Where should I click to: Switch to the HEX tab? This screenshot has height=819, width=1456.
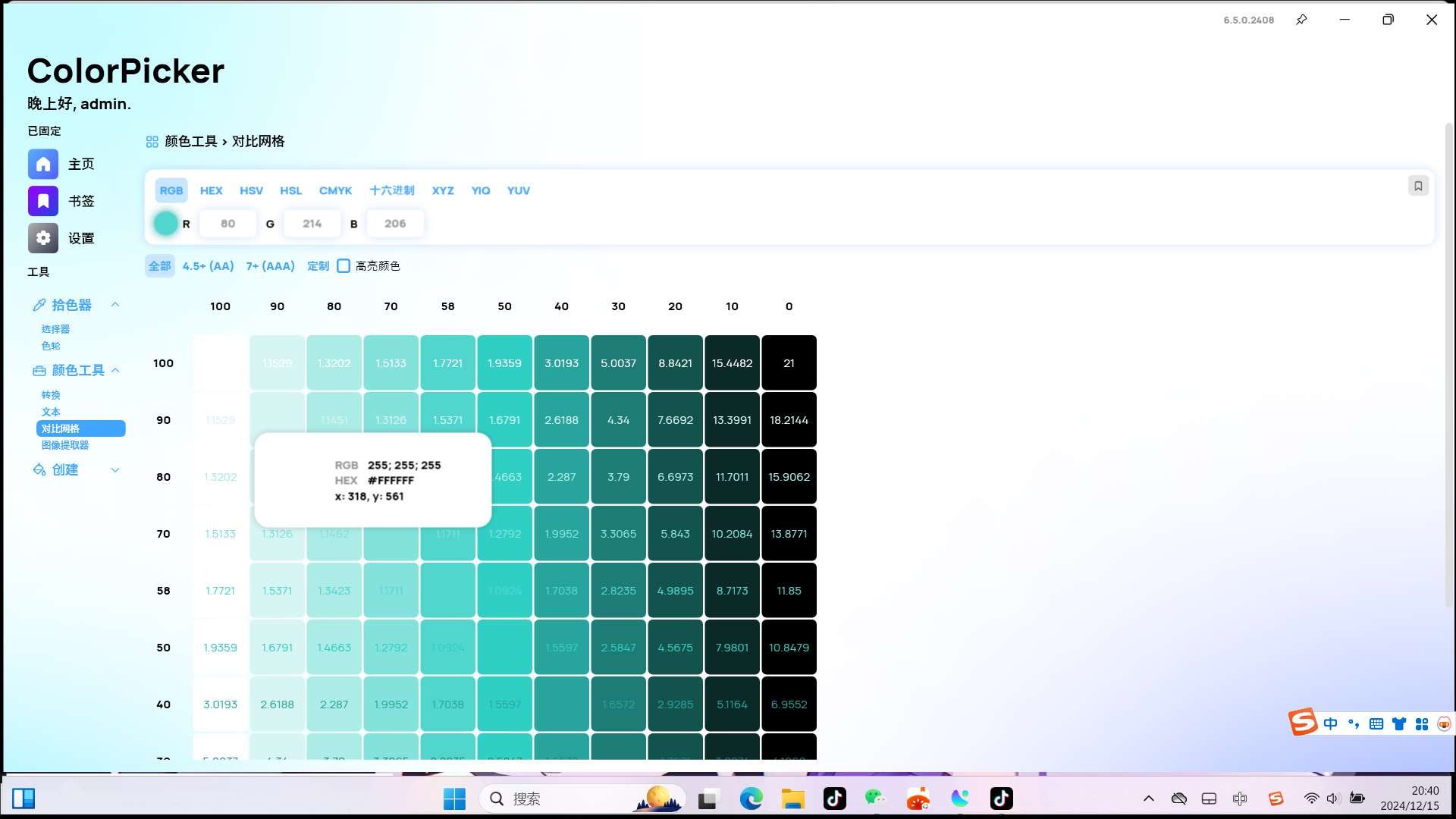click(x=212, y=190)
